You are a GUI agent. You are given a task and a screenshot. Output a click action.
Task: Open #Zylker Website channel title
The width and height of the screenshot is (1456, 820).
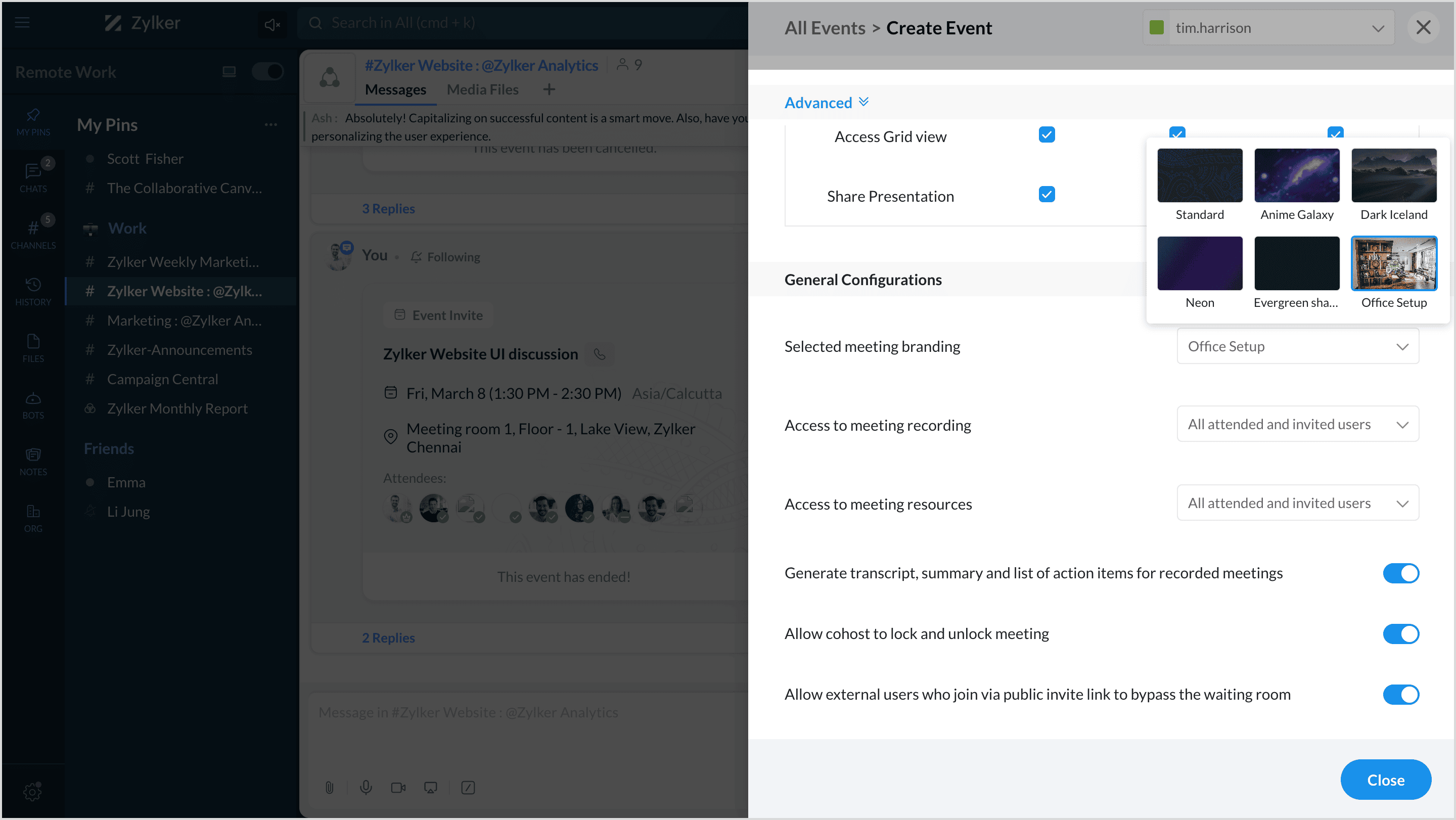[481, 66]
